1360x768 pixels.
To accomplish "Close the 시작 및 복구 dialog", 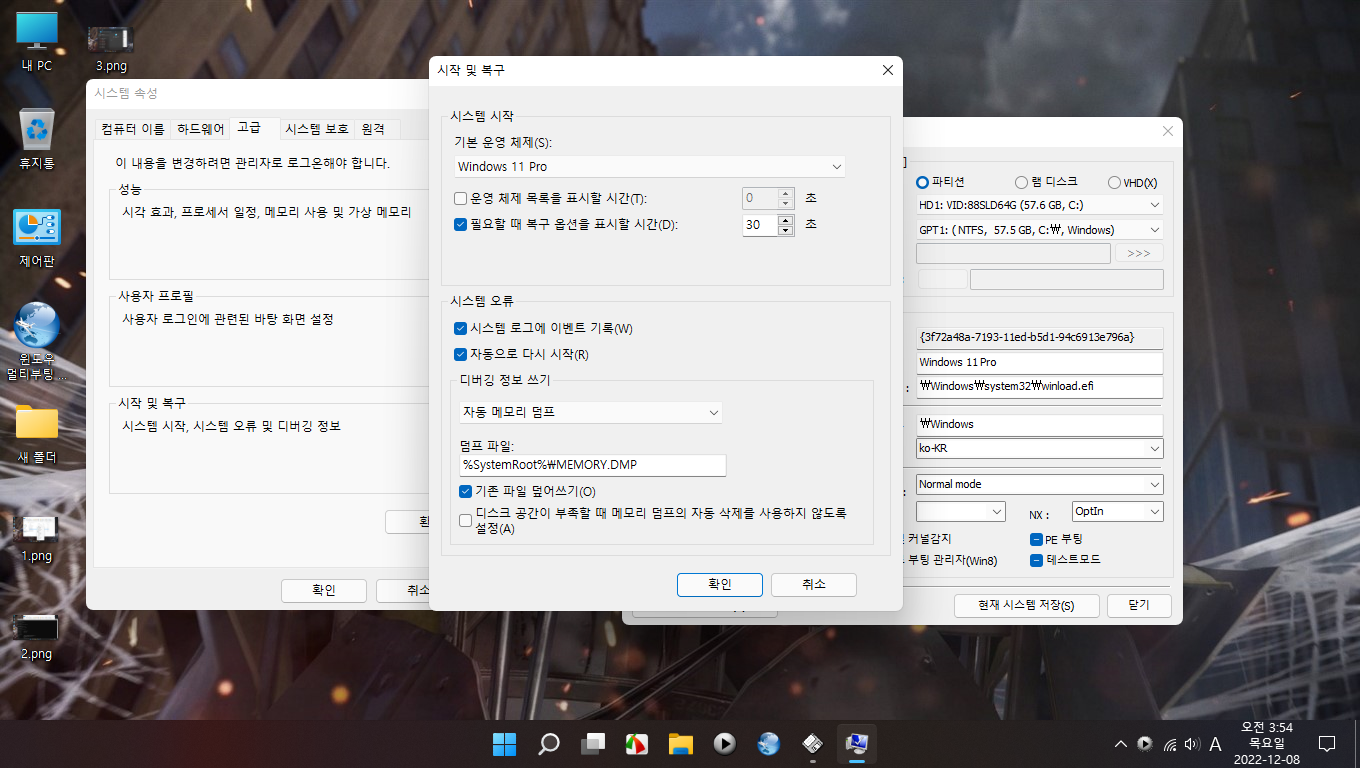I will click(886, 70).
